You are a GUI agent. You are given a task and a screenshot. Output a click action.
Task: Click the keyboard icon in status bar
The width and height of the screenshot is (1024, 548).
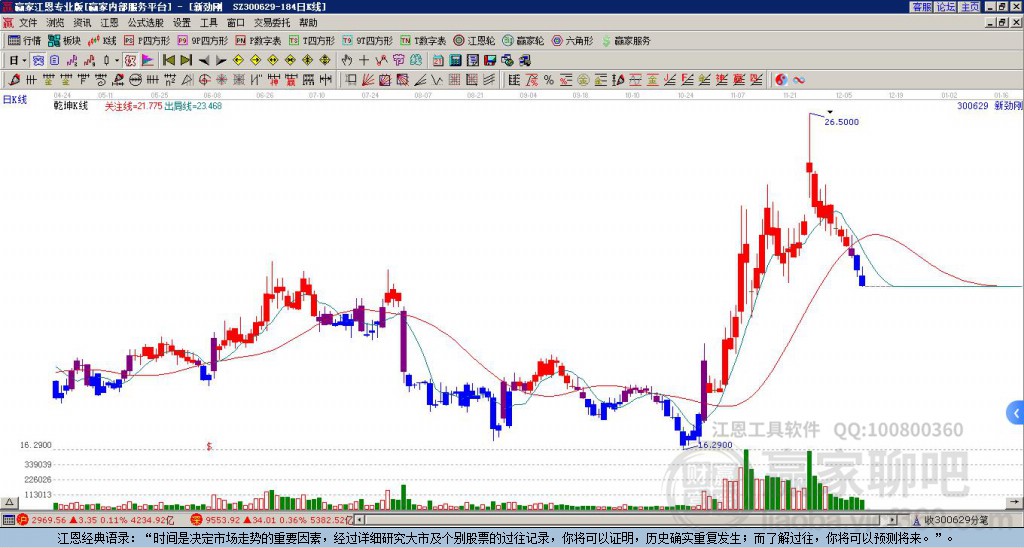[x=8, y=520]
